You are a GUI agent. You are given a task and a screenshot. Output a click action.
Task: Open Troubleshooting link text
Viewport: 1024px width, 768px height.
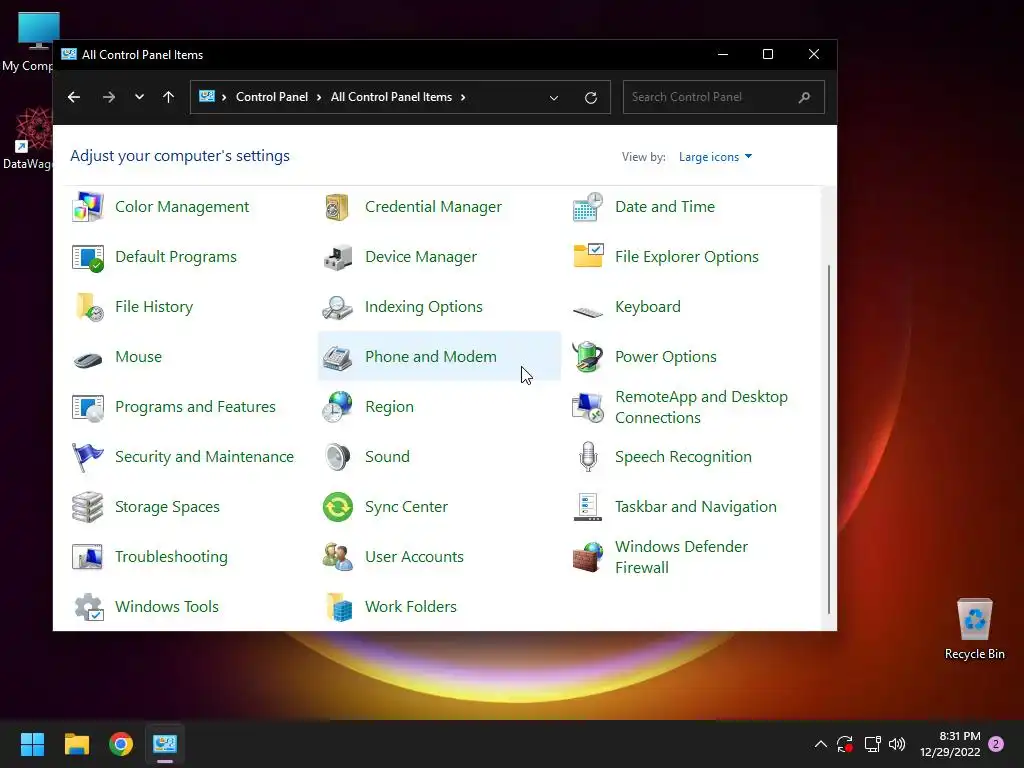[171, 556]
